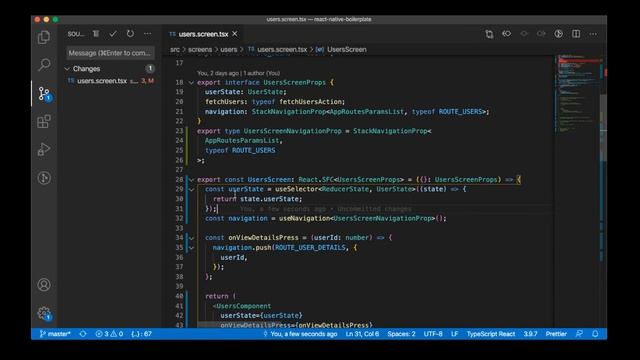Open the Accounts menu icon

point(44,284)
